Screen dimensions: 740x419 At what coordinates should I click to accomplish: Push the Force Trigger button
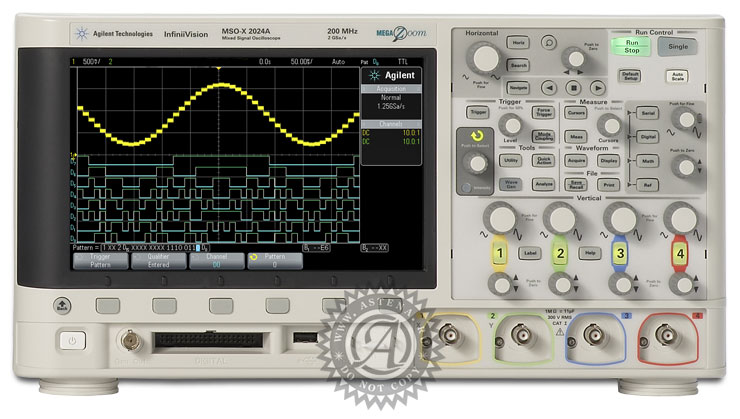(x=543, y=112)
